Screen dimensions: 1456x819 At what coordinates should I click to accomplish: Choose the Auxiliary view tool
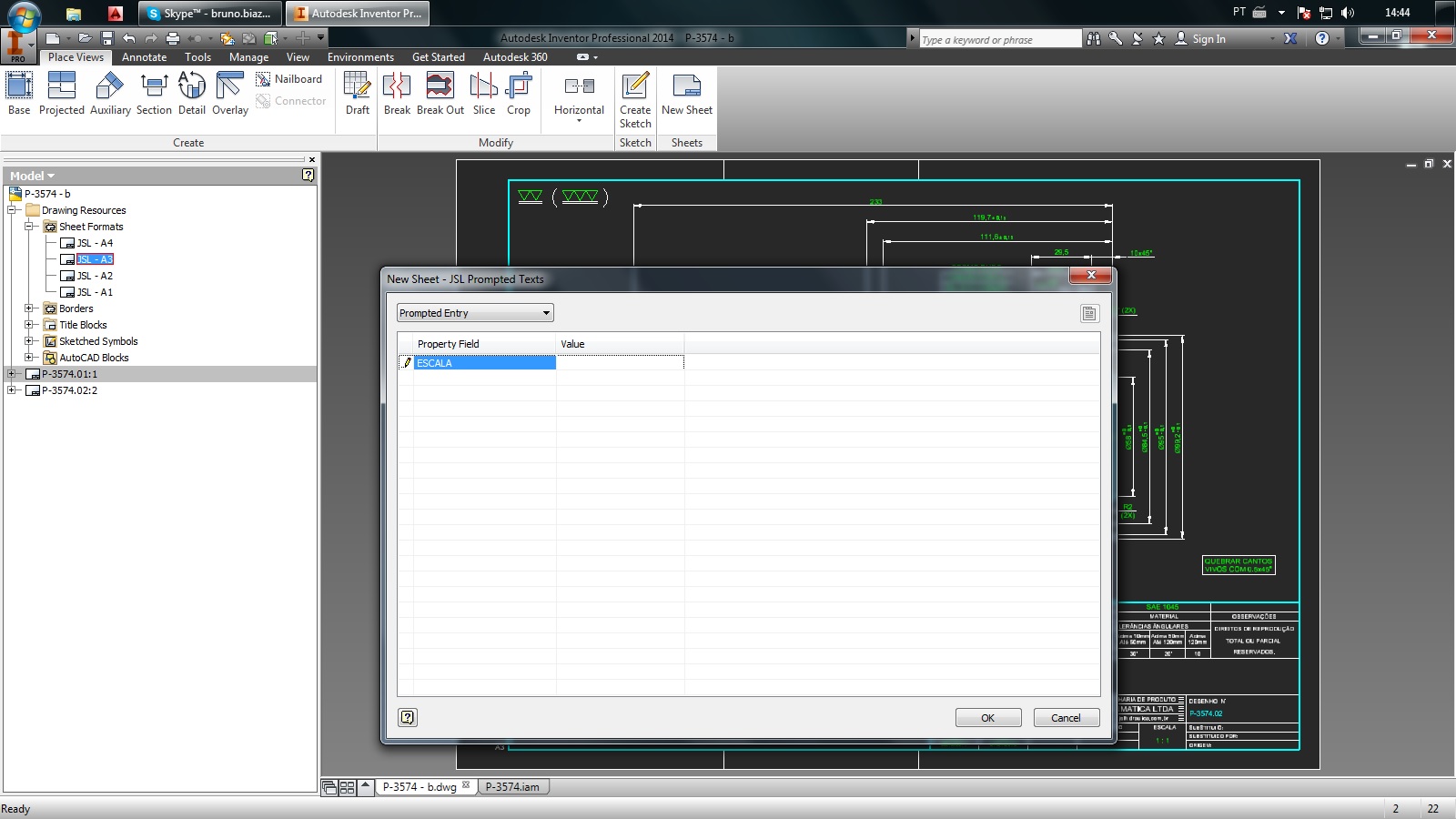[110, 94]
